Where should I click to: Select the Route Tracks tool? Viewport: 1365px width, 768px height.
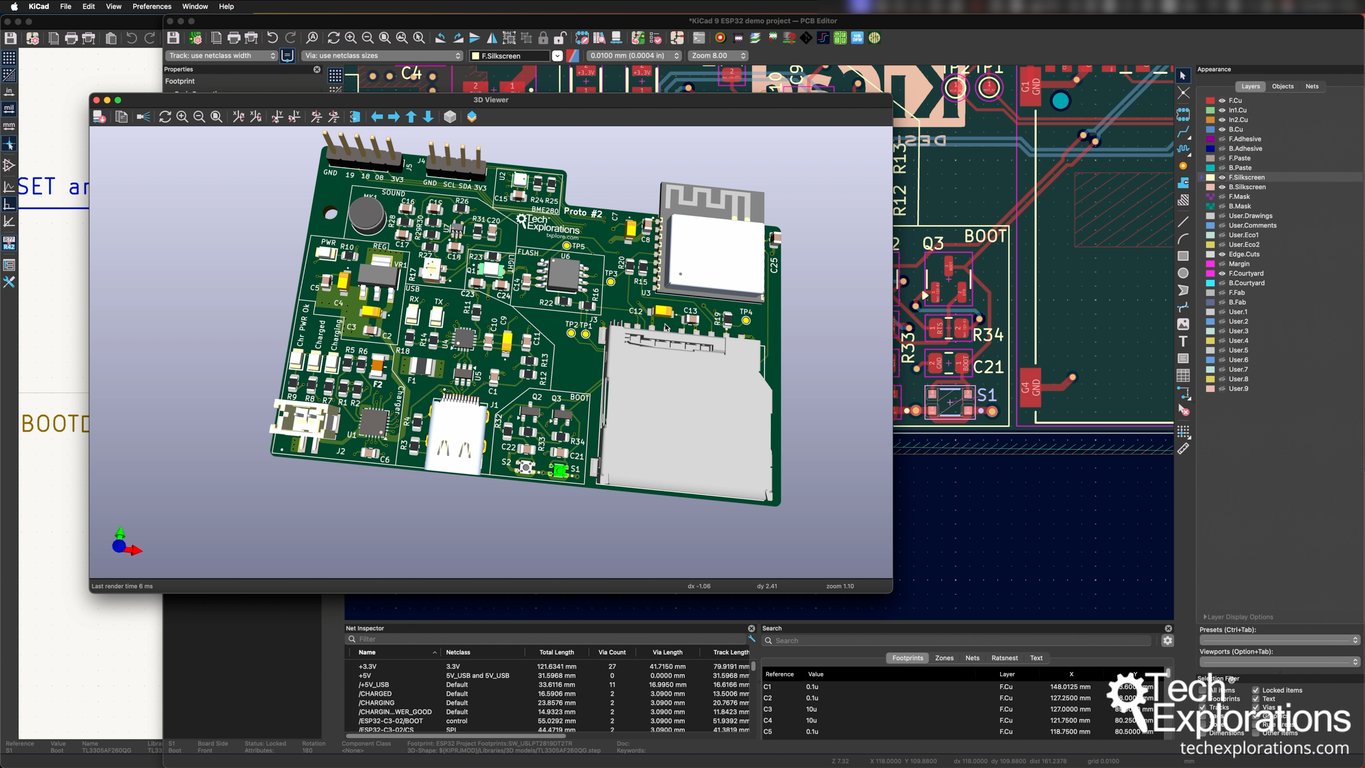tap(1183, 131)
